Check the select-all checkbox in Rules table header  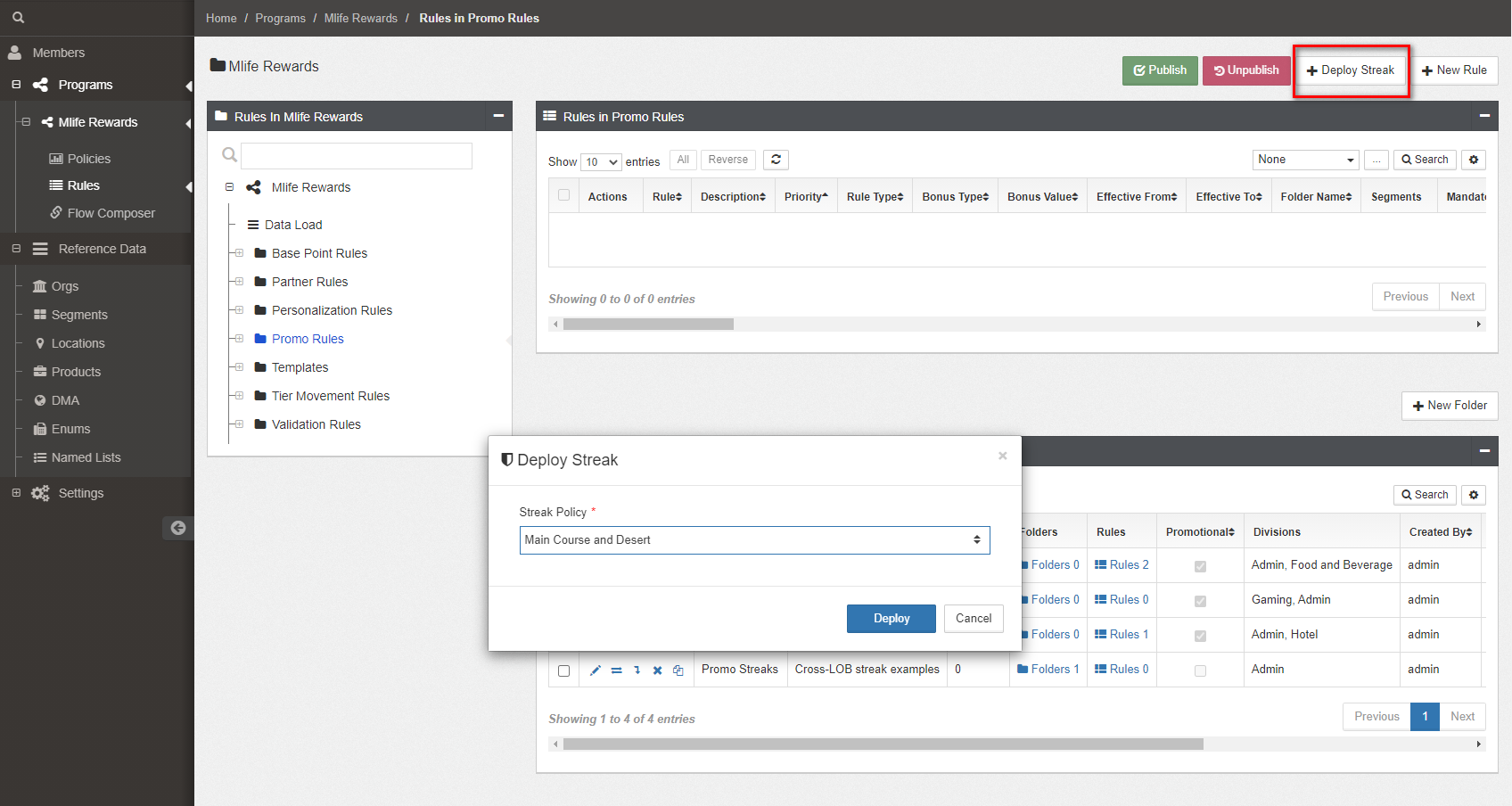[x=563, y=195]
